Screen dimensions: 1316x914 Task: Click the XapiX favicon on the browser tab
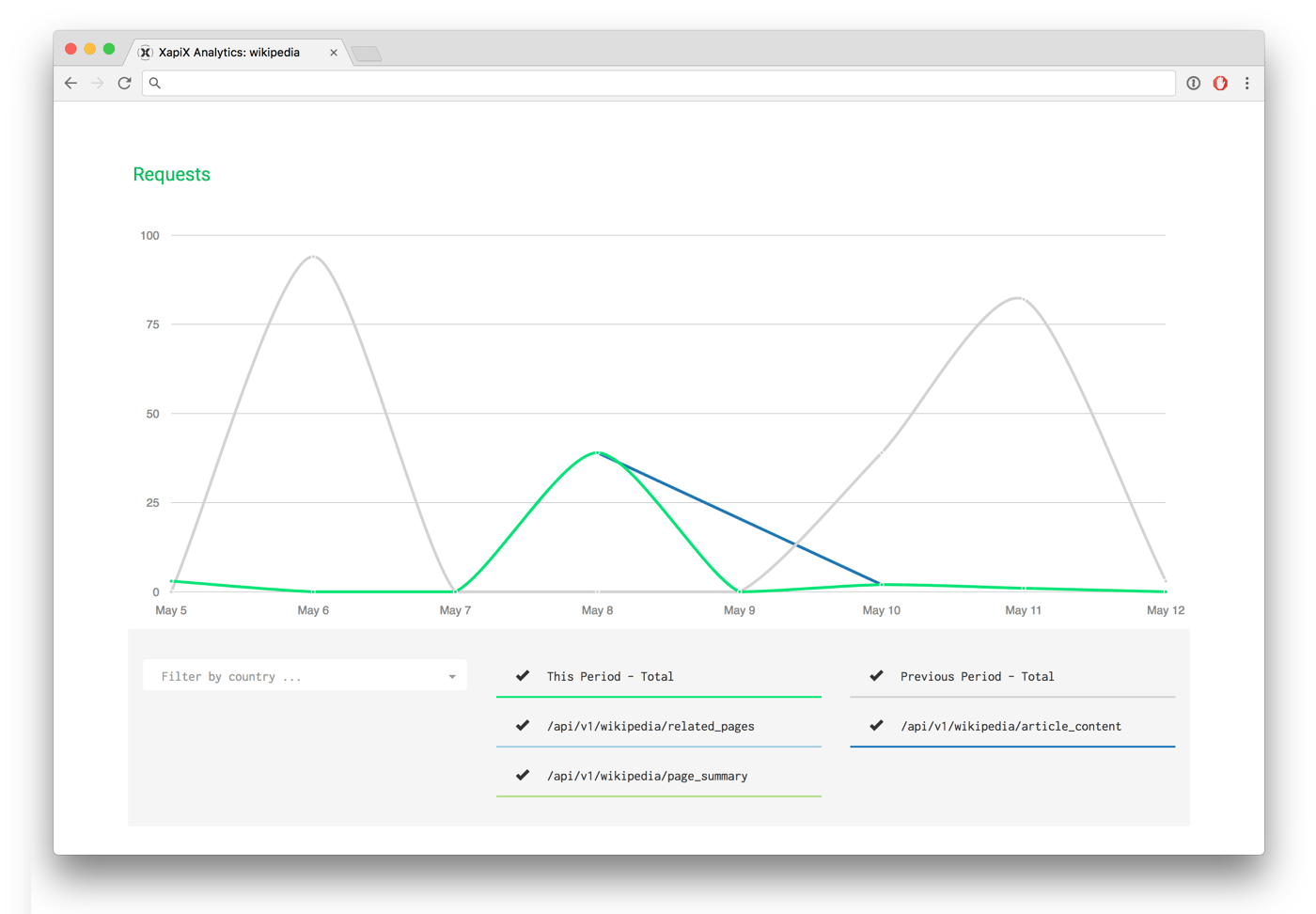point(145,53)
